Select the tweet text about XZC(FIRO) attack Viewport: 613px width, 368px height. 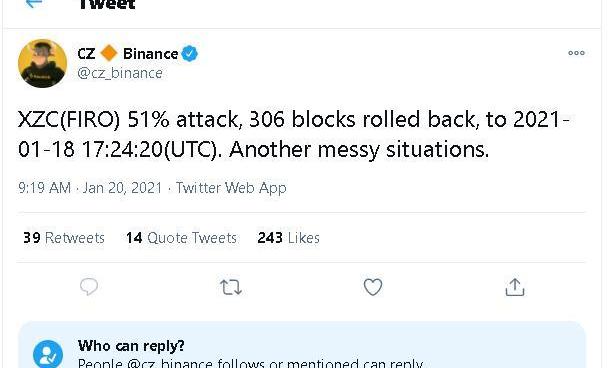tap(293, 134)
